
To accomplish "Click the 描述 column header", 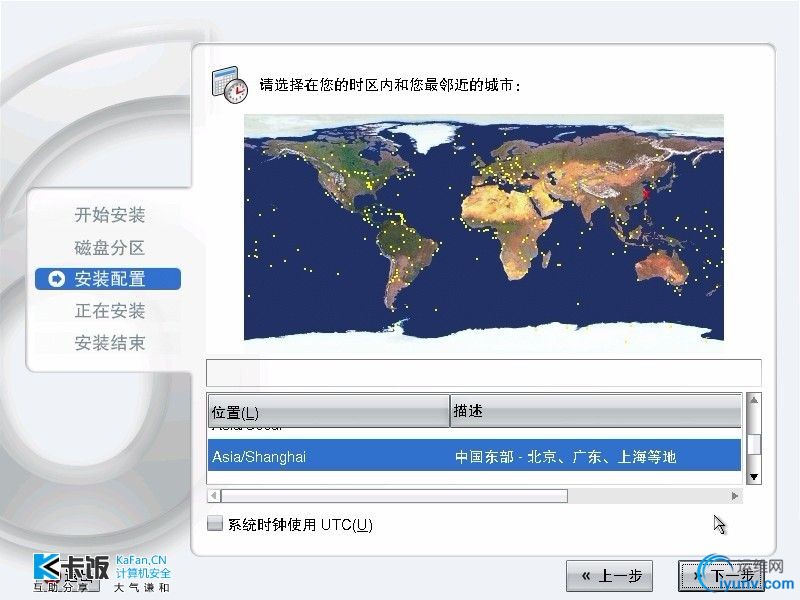I will (595, 411).
